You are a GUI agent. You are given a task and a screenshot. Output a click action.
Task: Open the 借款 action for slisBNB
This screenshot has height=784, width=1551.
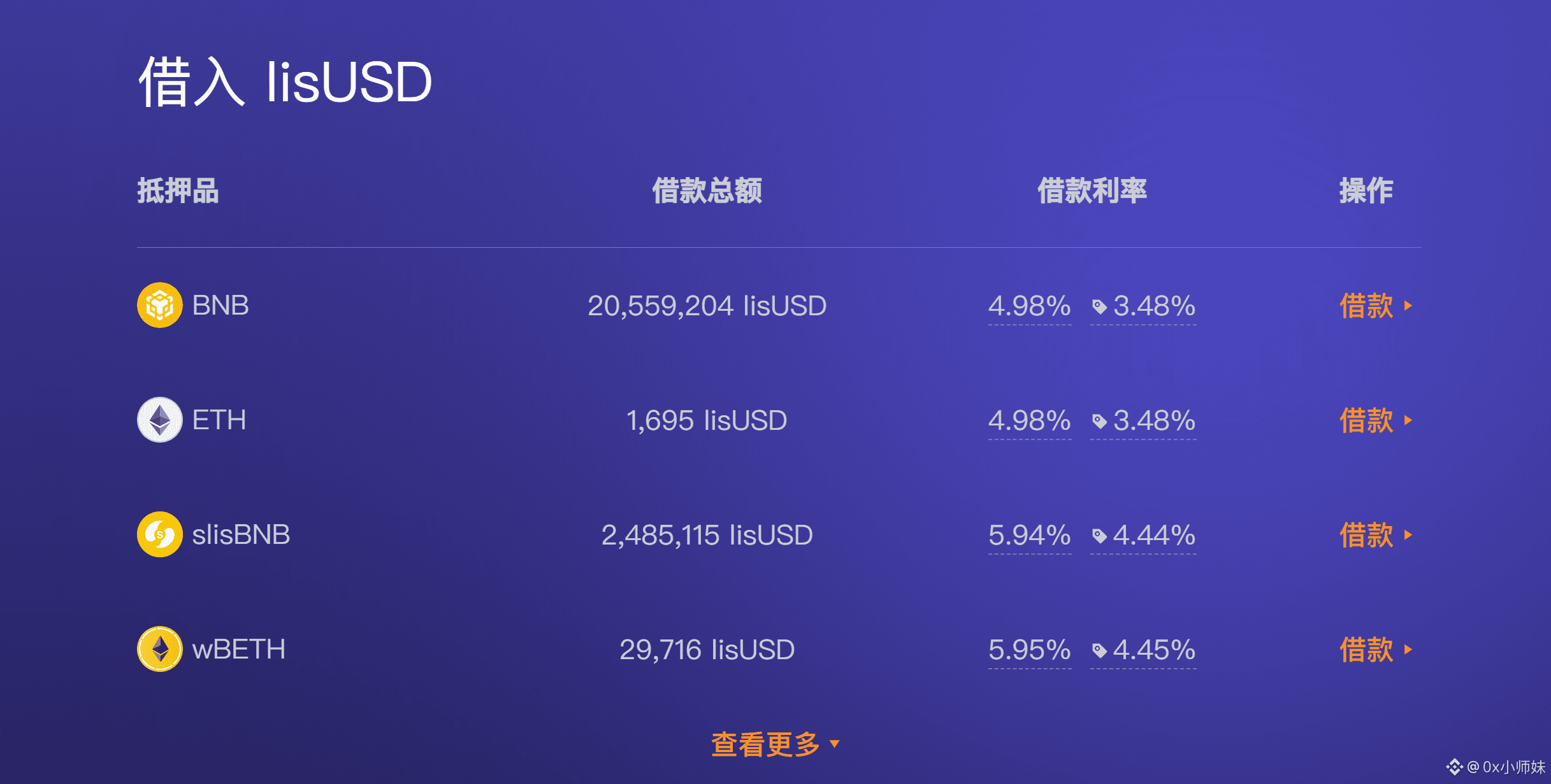[1376, 535]
